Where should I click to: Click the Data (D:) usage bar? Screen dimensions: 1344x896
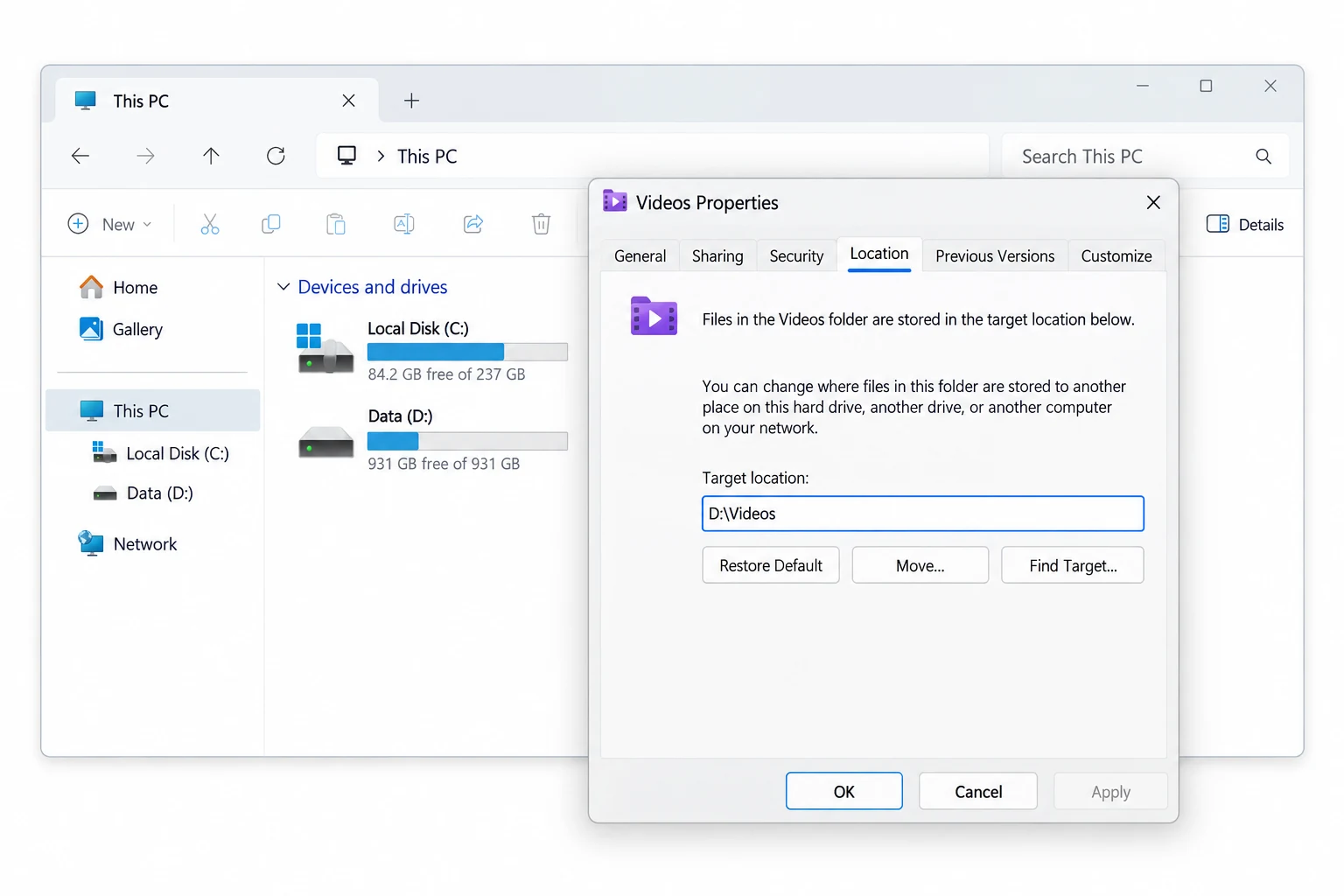tap(467, 441)
